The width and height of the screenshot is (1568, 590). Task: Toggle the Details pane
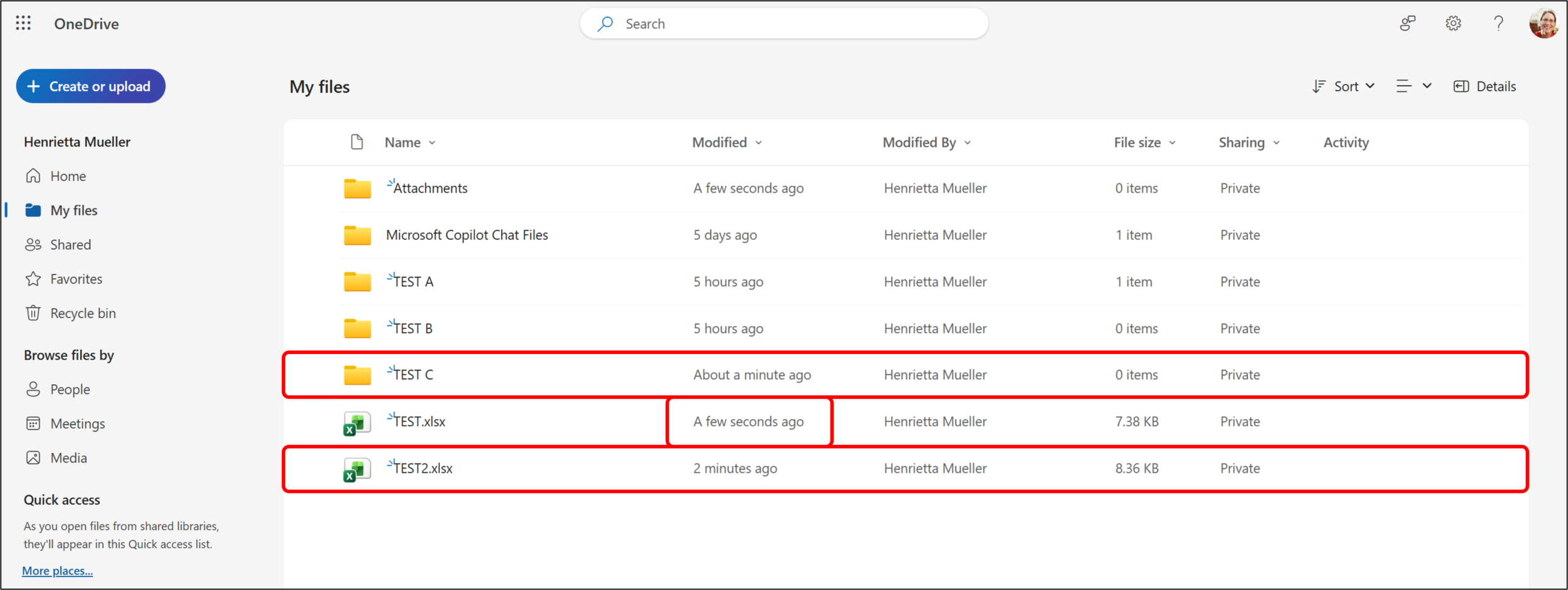point(1485,86)
